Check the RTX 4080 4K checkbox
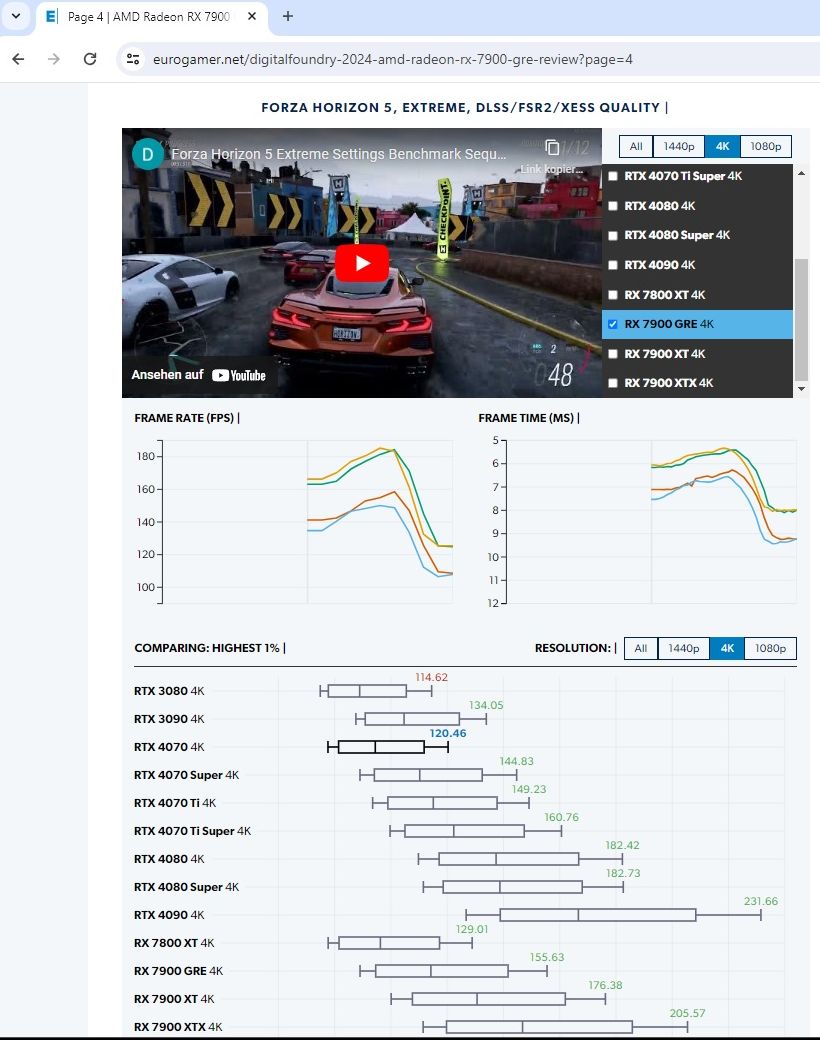Screen dimensions: 820x1040 pos(613,206)
